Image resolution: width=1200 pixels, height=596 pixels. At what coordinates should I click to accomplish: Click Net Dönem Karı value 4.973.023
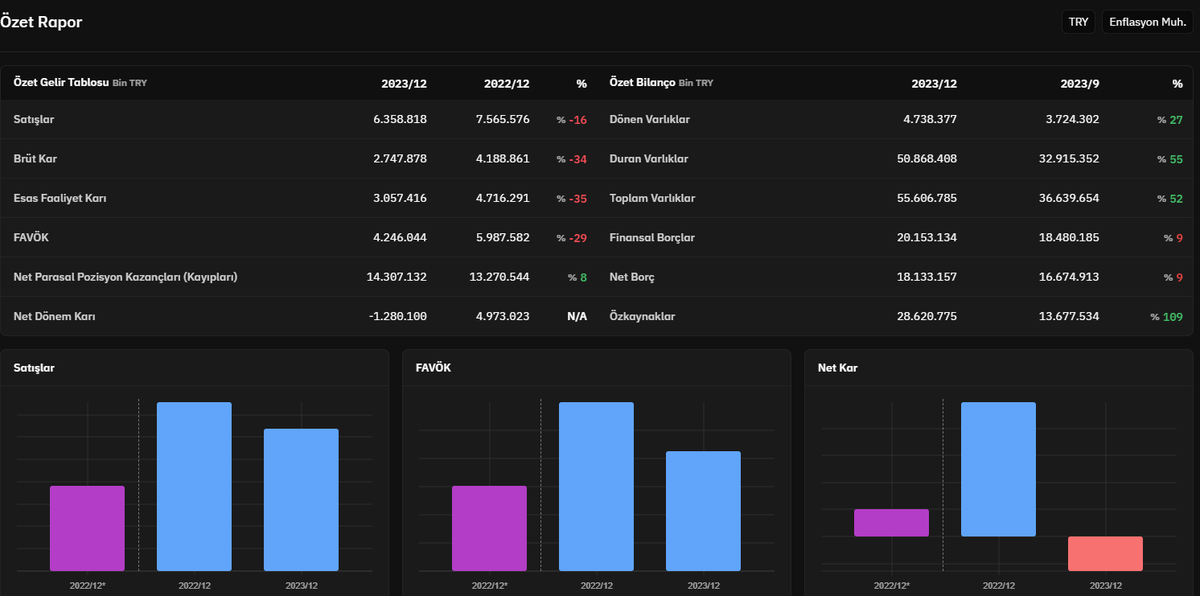(x=502, y=316)
